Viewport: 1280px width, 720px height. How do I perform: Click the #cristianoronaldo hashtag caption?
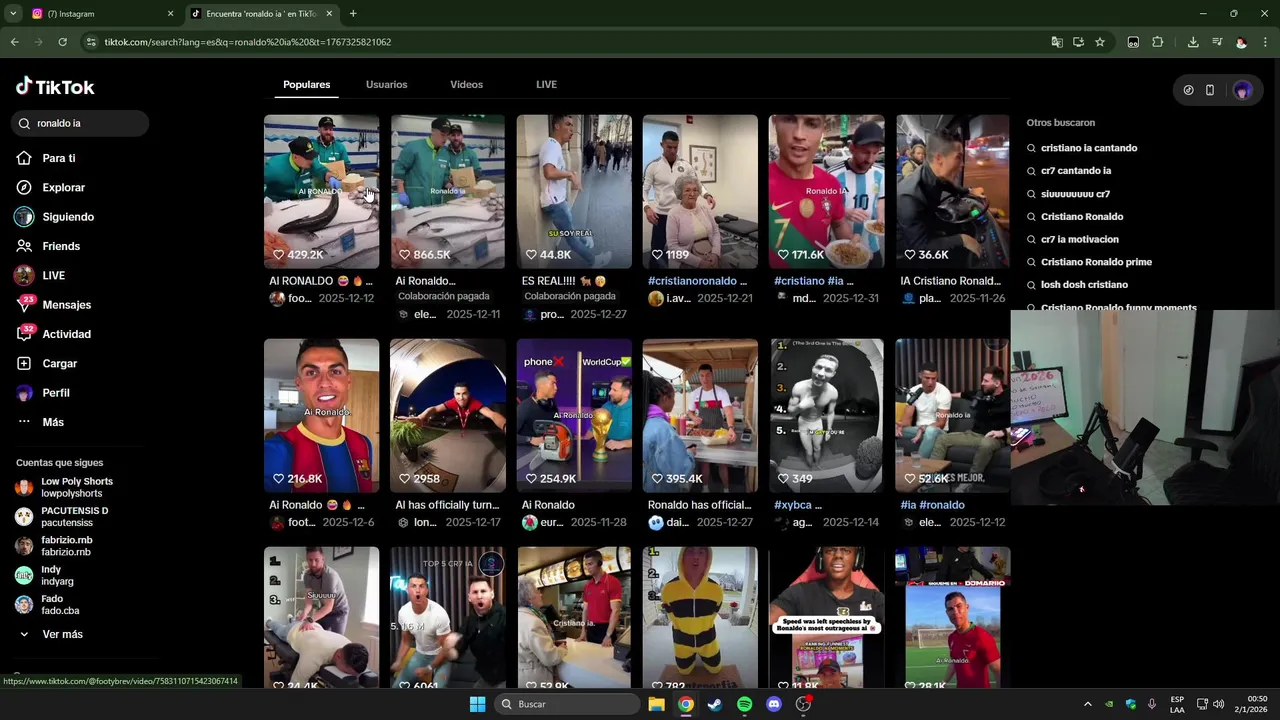[691, 281]
